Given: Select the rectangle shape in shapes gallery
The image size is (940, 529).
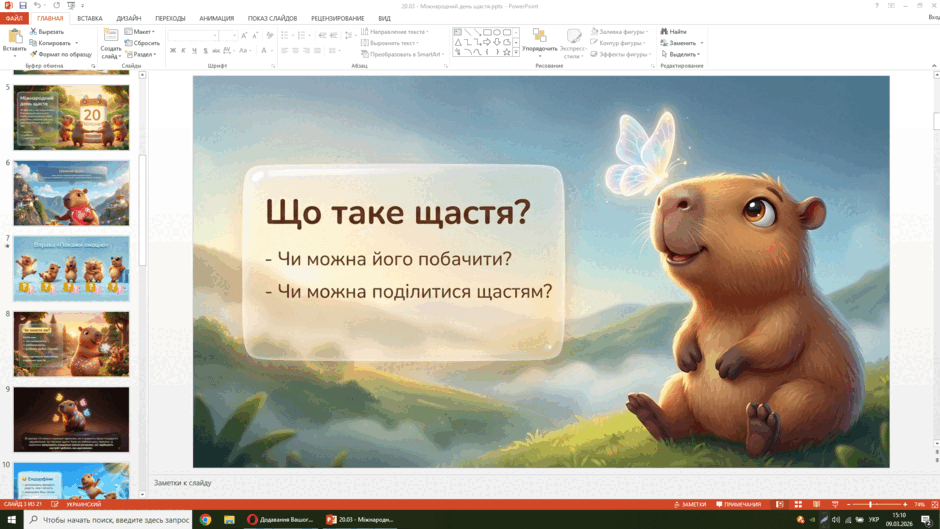Looking at the screenshot, I should click(x=487, y=32).
